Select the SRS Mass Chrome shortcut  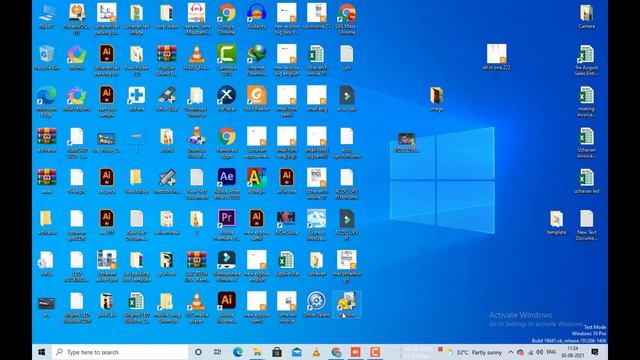pyautogui.click(x=347, y=18)
